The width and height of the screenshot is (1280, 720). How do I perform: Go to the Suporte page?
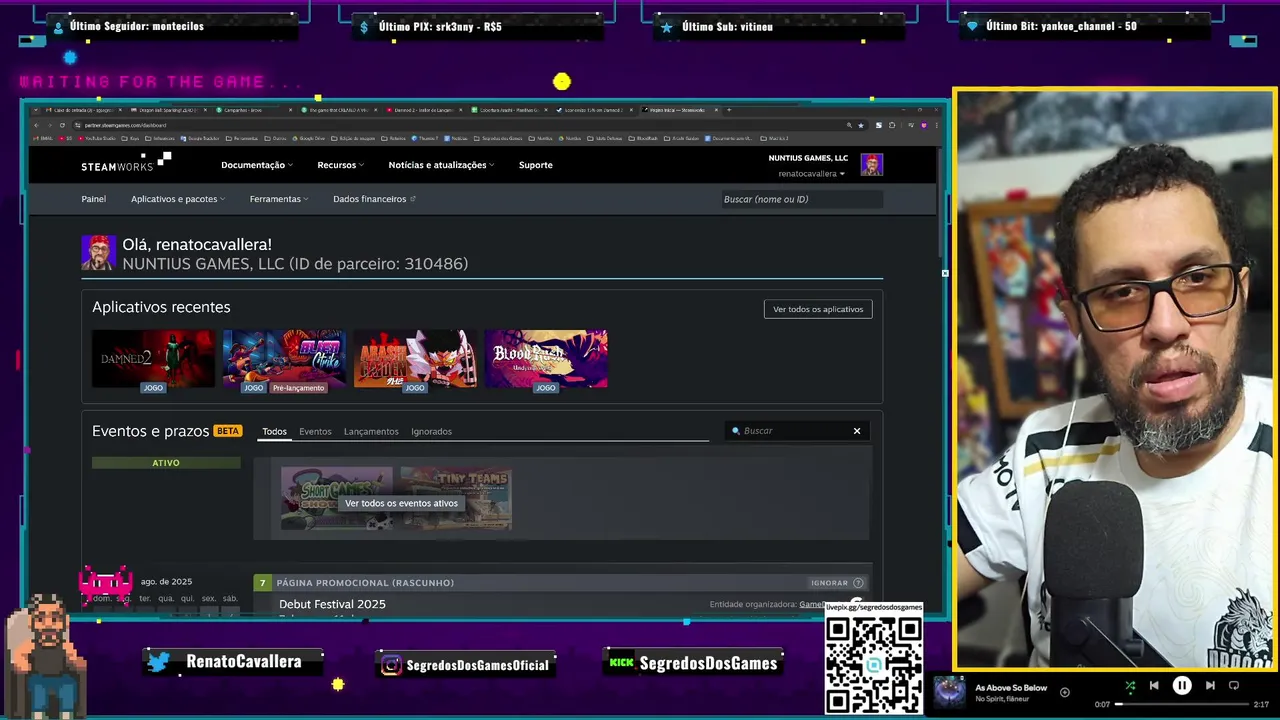coord(535,165)
